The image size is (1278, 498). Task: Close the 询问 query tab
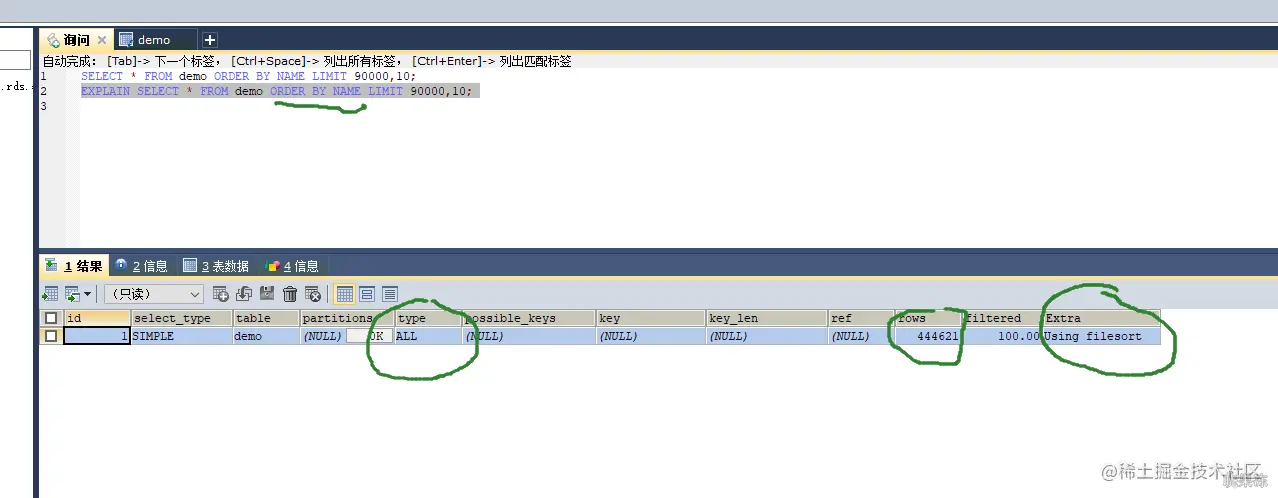point(102,40)
